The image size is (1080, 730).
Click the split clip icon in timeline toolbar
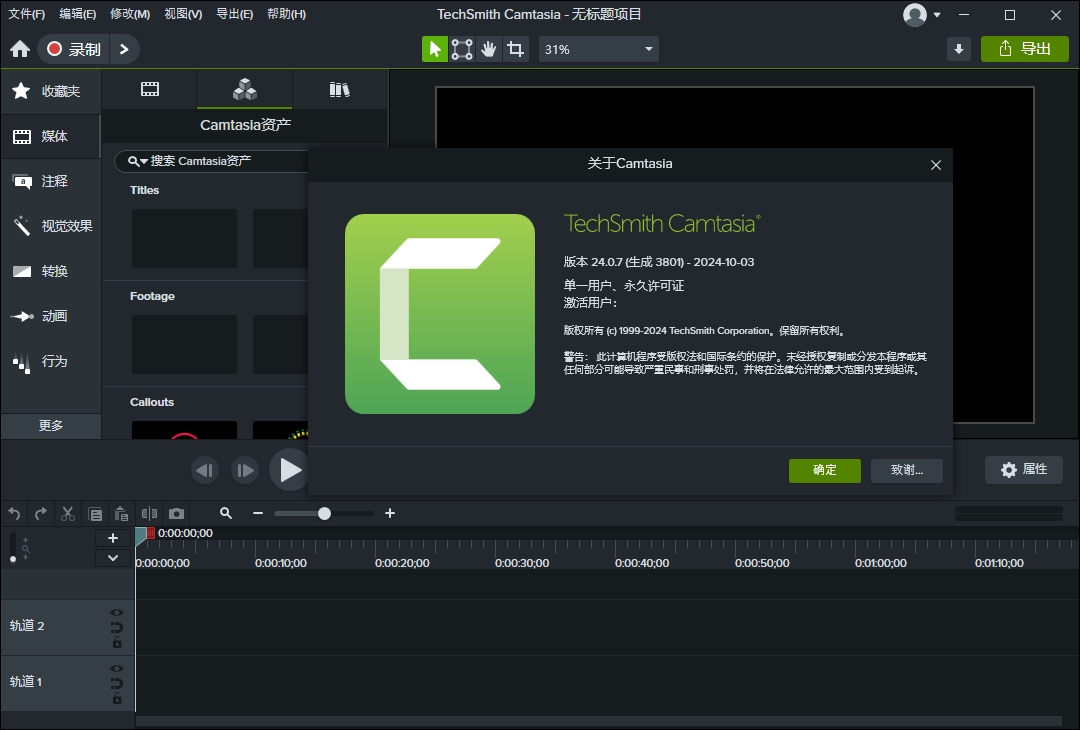(x=149, y=513)
